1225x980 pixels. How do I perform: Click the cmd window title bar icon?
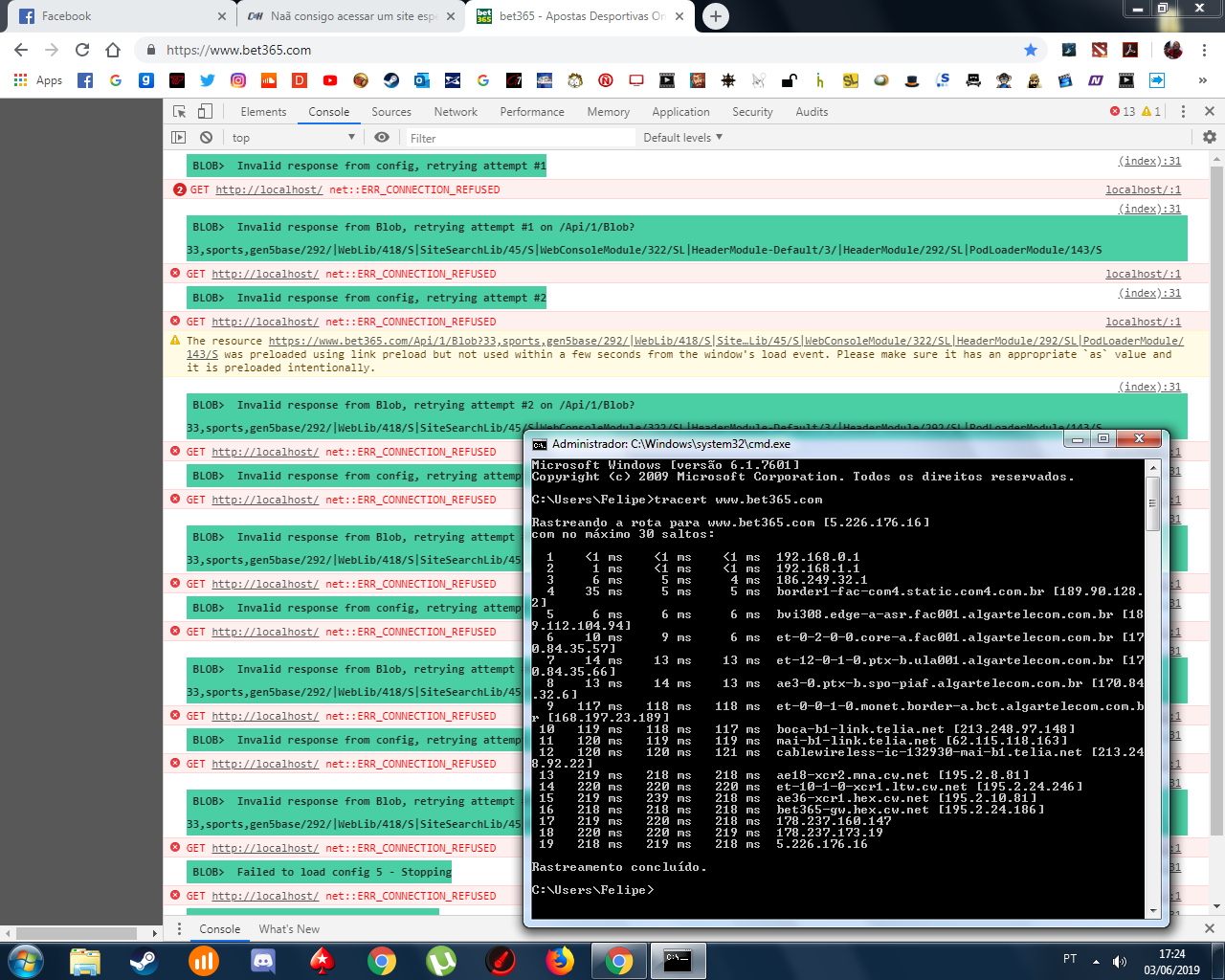pos(540,444)
